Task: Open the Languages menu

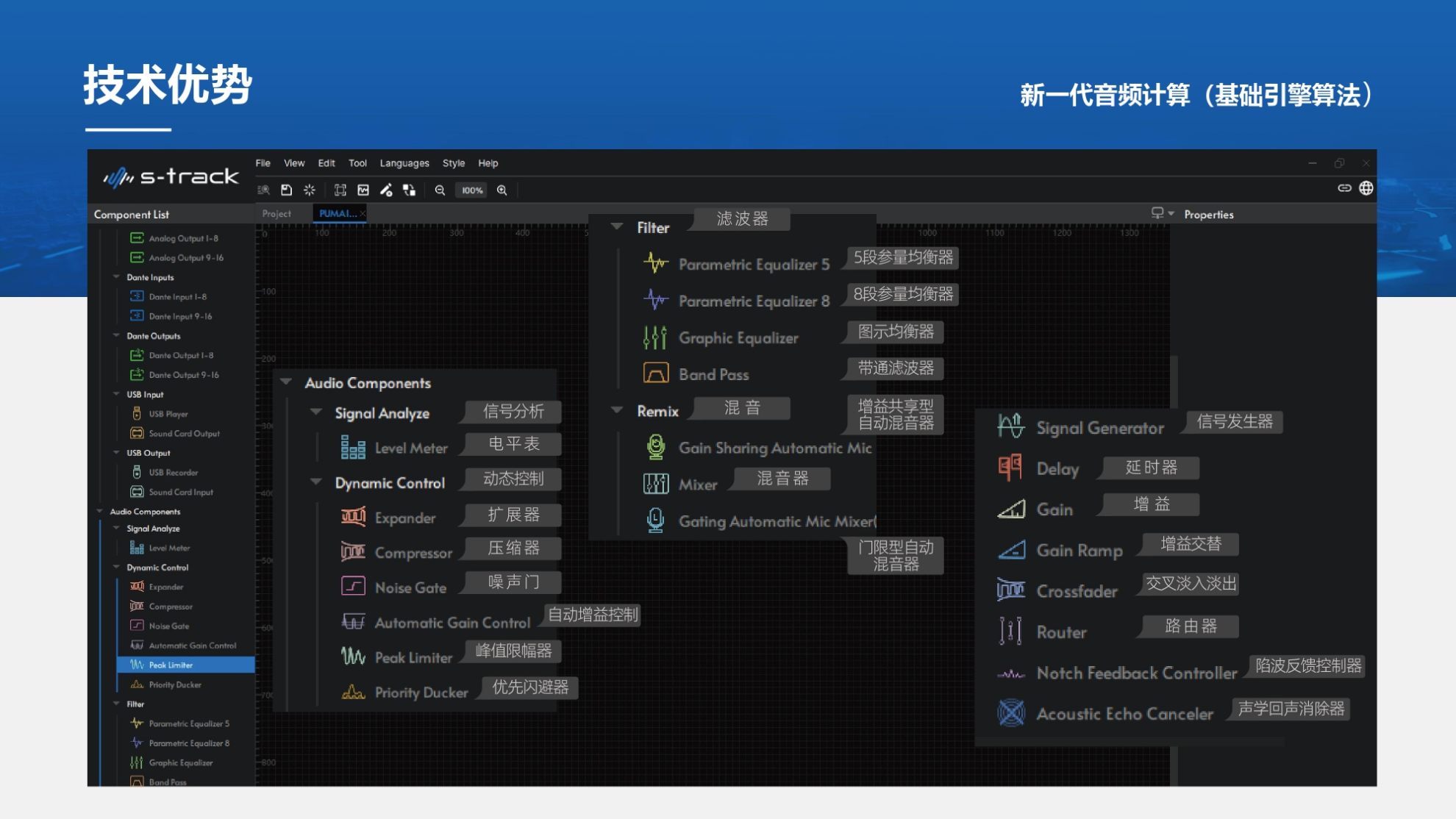Action: pos(404,162)
